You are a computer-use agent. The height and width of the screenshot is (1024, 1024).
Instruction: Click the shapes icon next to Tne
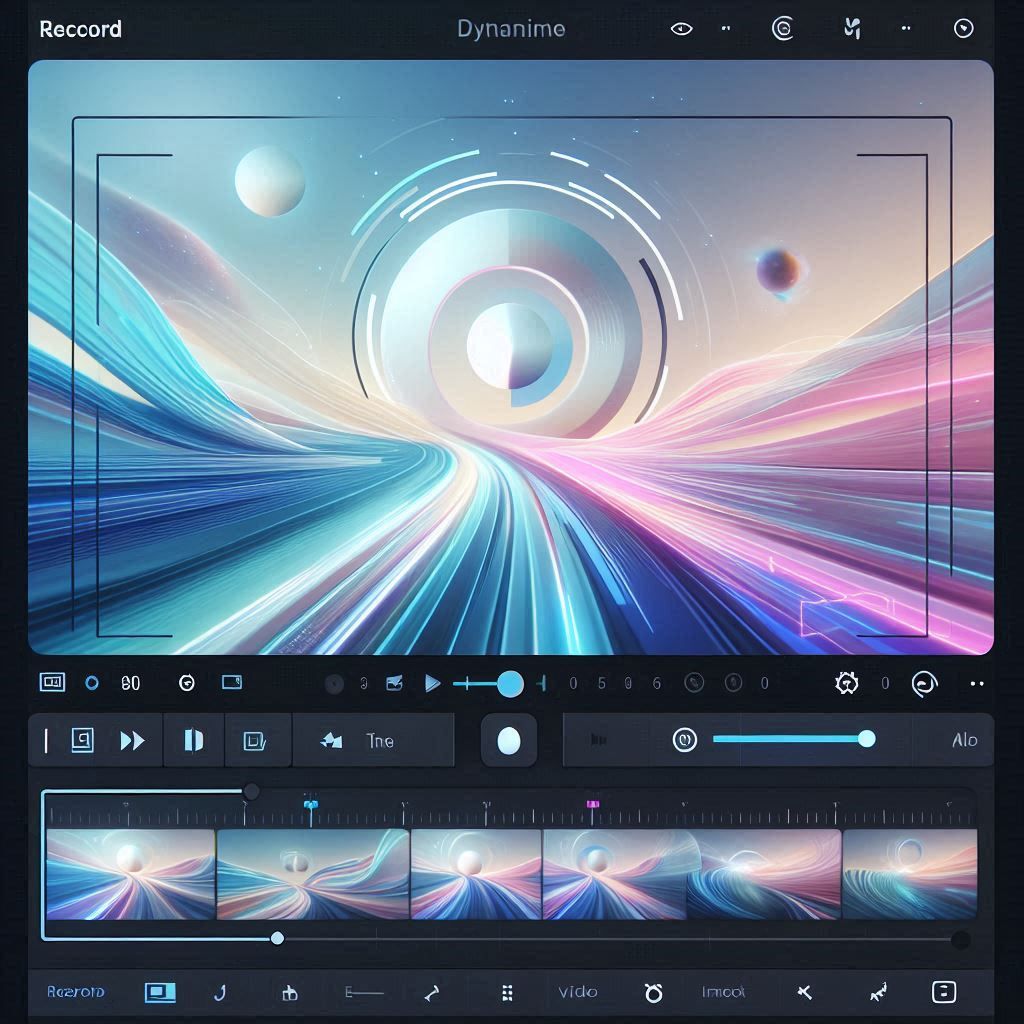pyautogui.click(x=332, y=741)
